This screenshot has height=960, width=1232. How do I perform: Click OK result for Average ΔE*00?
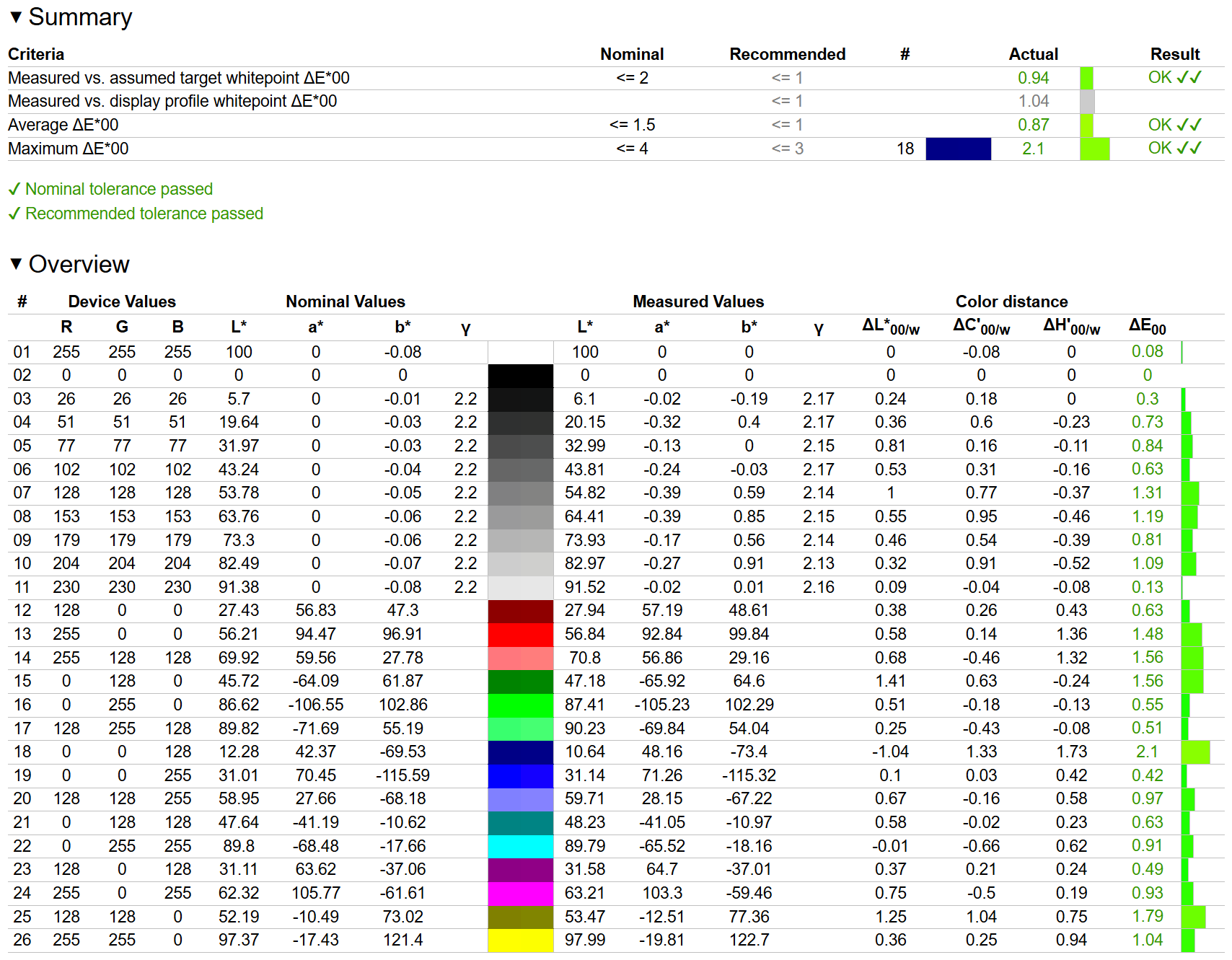(x=1174, y=125)
